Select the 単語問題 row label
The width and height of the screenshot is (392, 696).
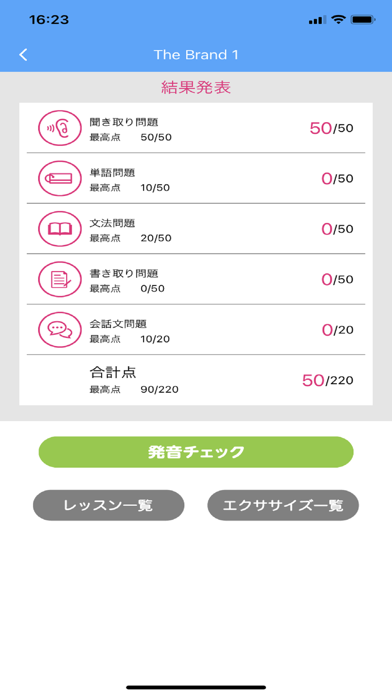pyautogui.click(x=112, y=173)
